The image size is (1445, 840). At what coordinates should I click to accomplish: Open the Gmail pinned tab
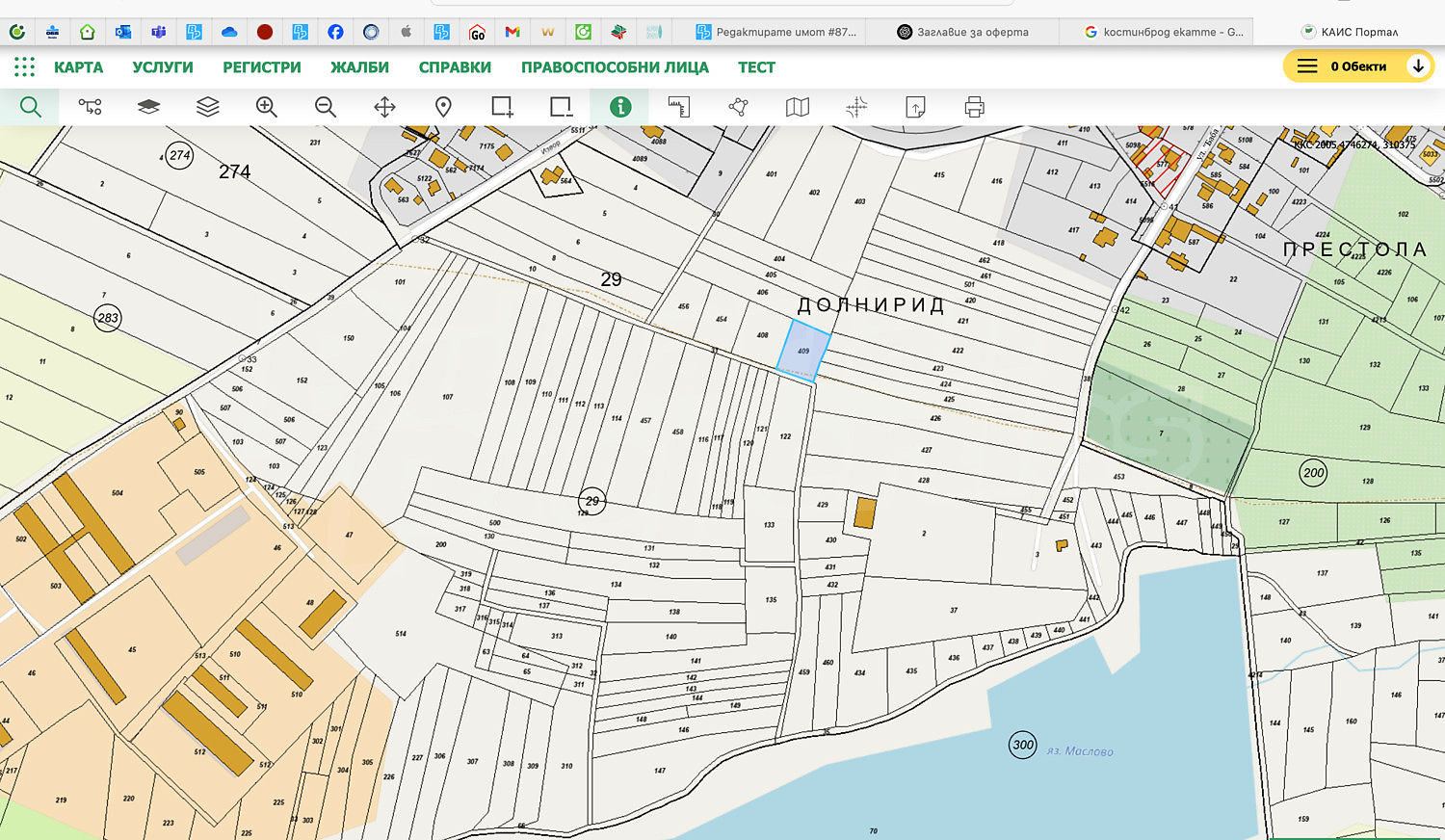tap(512, 32)
